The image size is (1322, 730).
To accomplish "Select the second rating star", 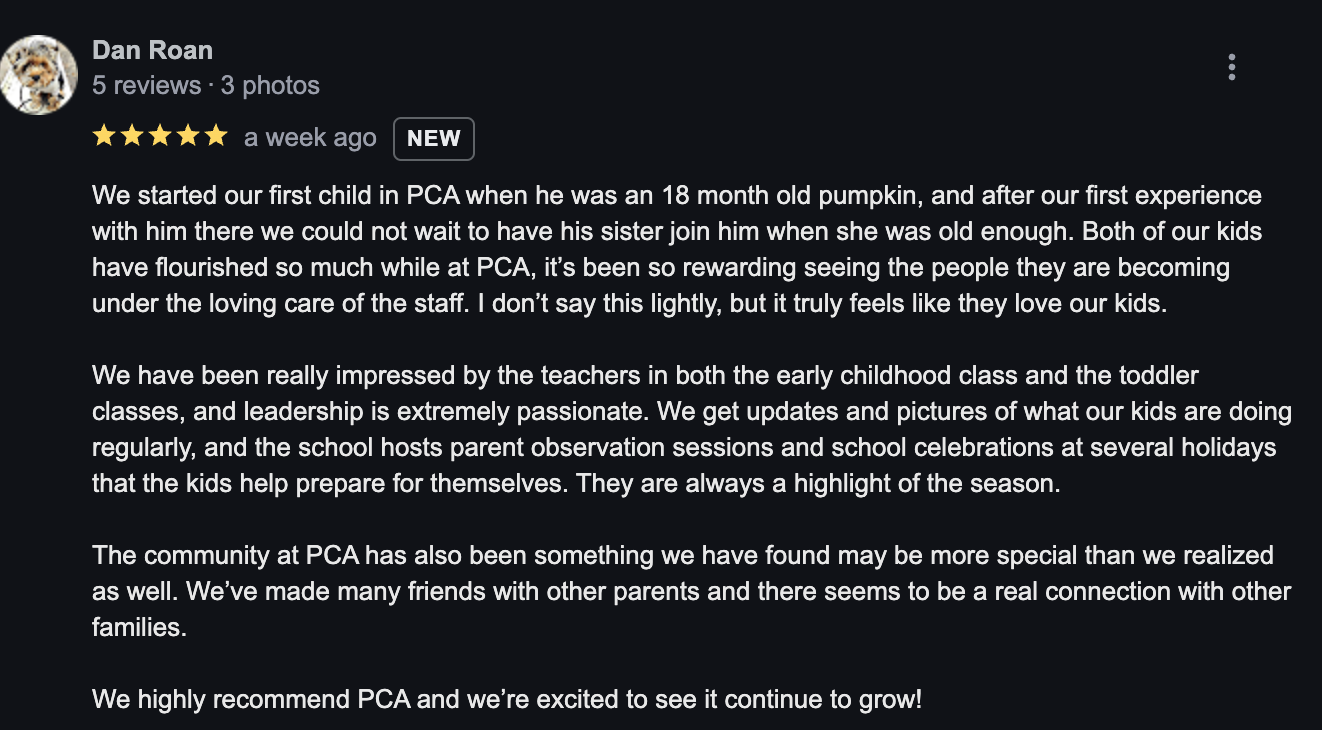I will 132,136.
